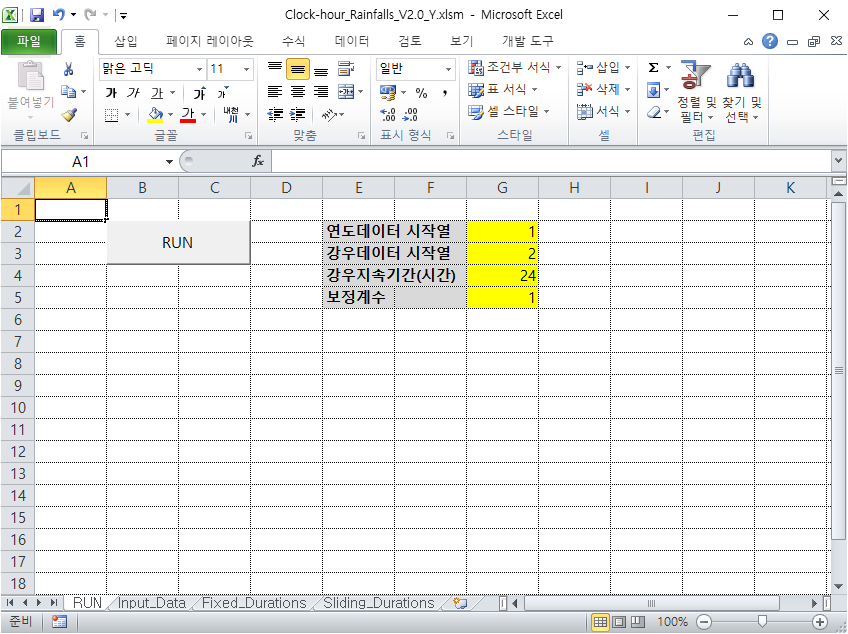Screen dimensions: 848x634
Task: Click the formula bar input field
Action: pyautogui.click(x=552, y=161)
